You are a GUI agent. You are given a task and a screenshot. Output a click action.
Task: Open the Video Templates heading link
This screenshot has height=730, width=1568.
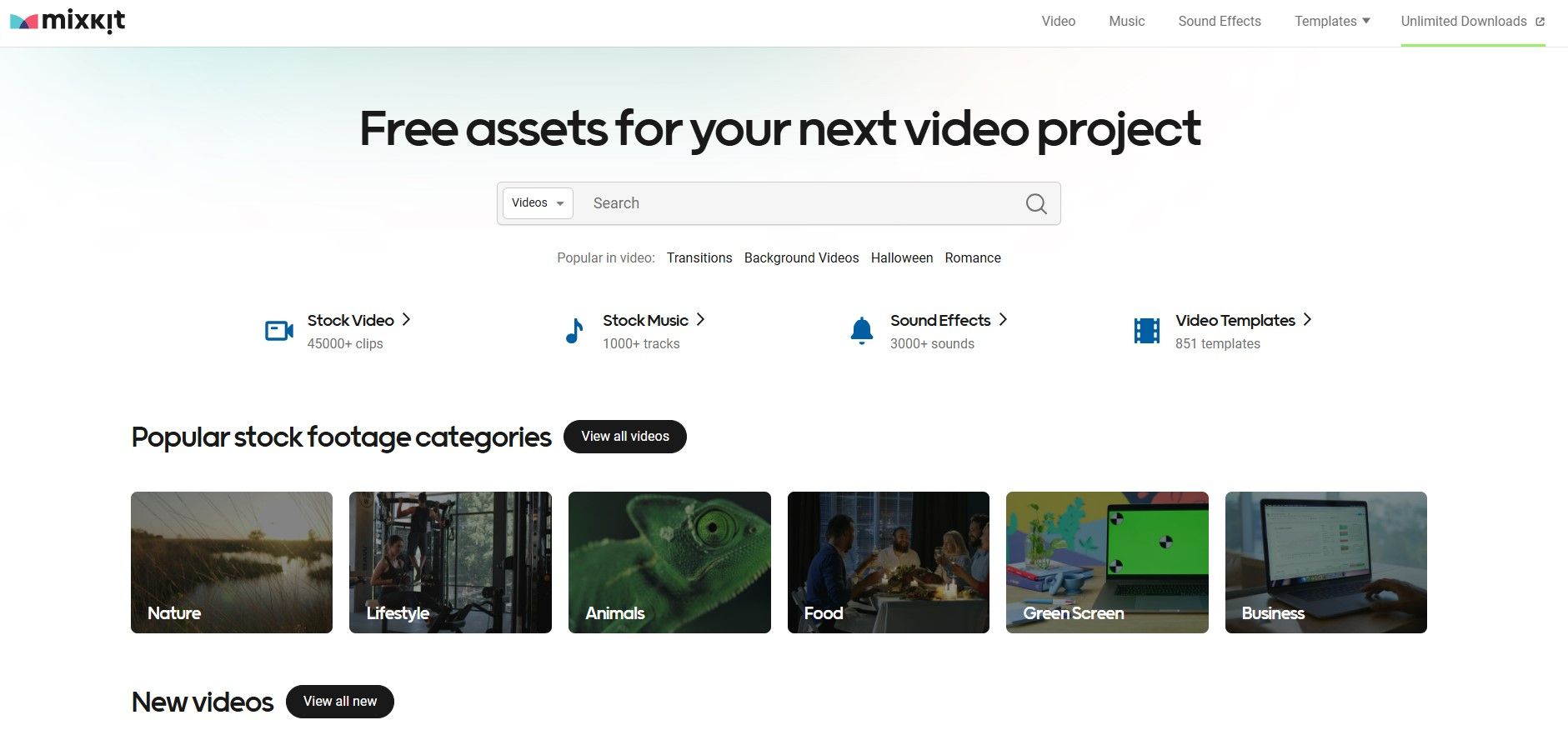pos(1235,321)
